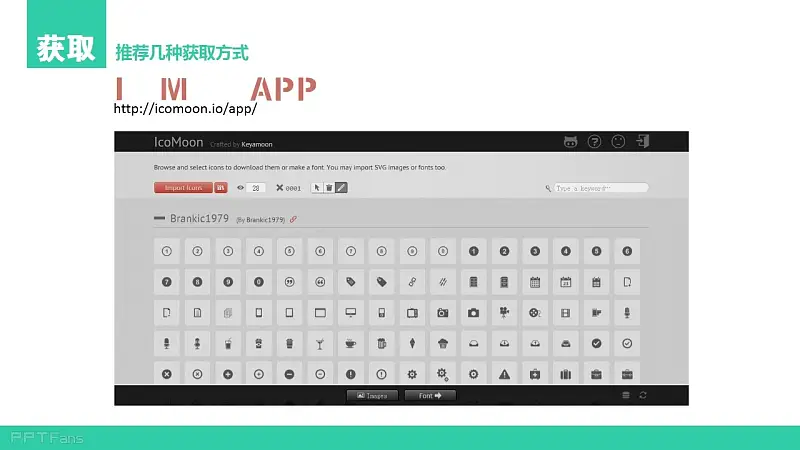800x450 pixels.
Task: Select the desktop monitor icon
Action: (x=351, y=313)
